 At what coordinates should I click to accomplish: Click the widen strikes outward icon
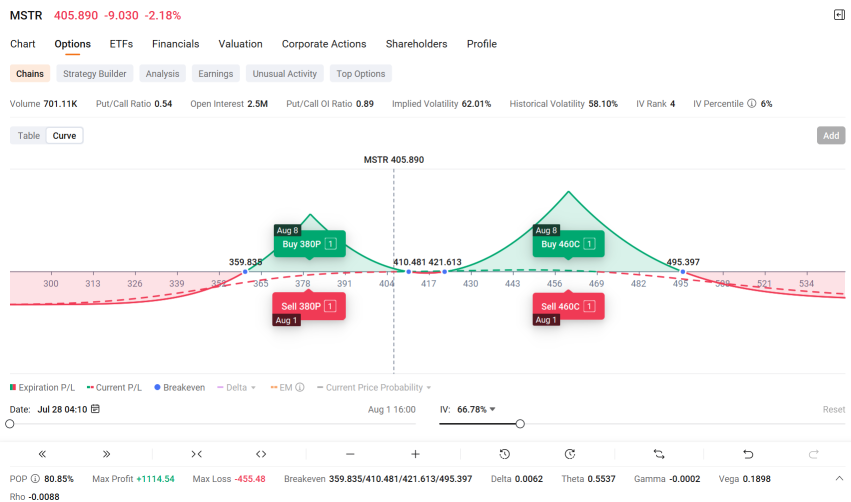(261, 454)
